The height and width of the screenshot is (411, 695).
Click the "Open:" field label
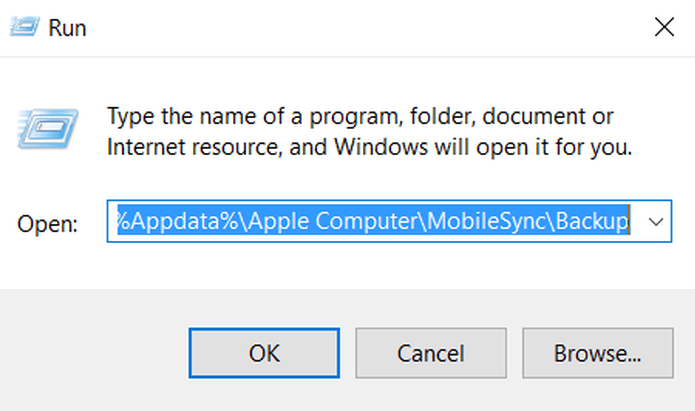tap(46, 224)
